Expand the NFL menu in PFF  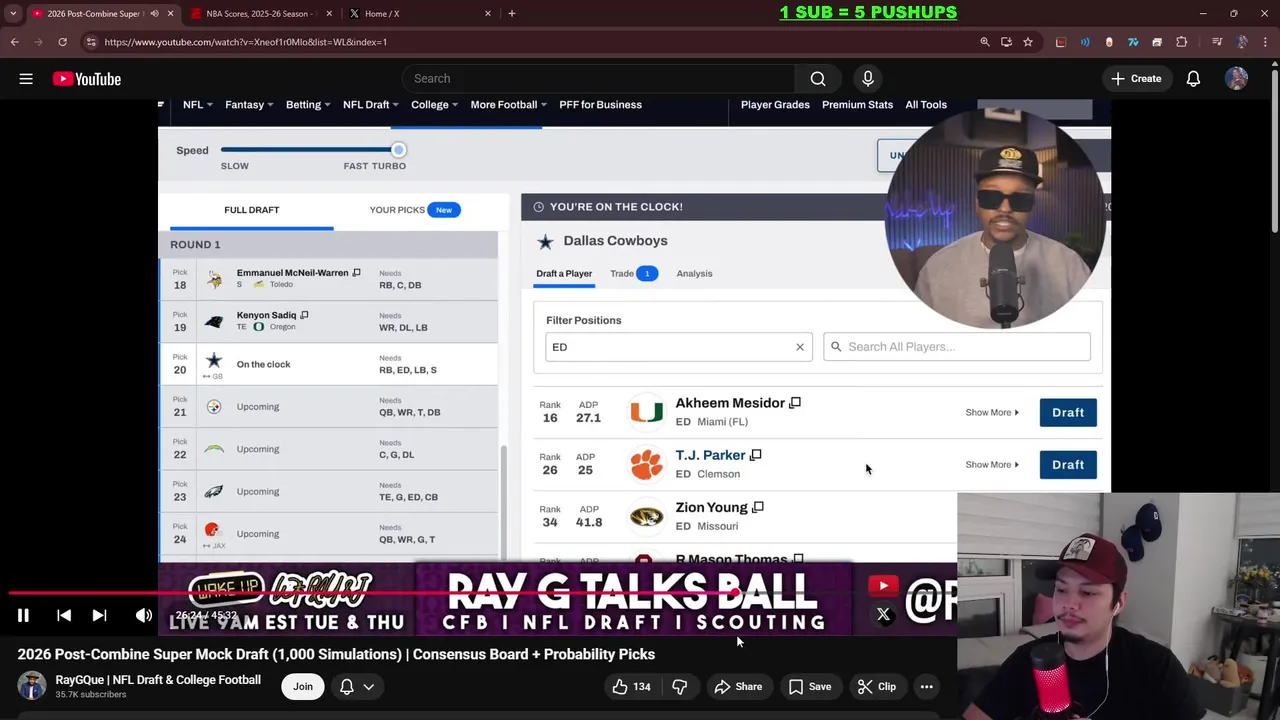196,105
